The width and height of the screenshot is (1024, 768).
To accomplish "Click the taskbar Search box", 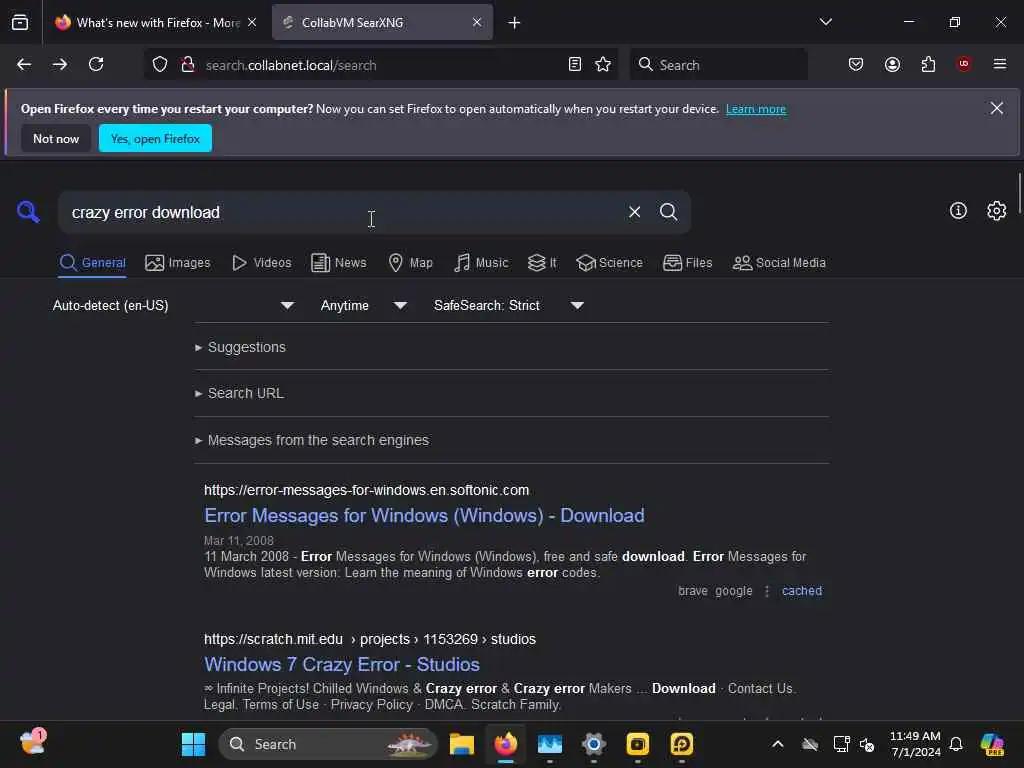I will 328,744.
